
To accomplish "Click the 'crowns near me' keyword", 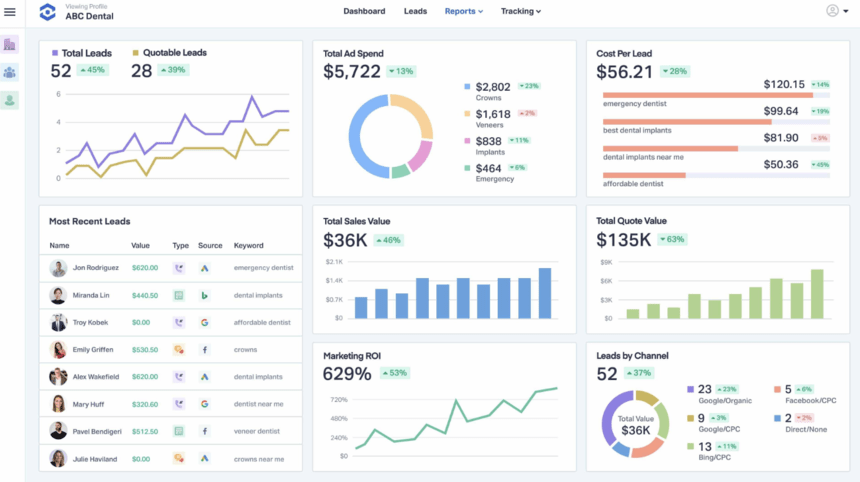I will 259,459.
